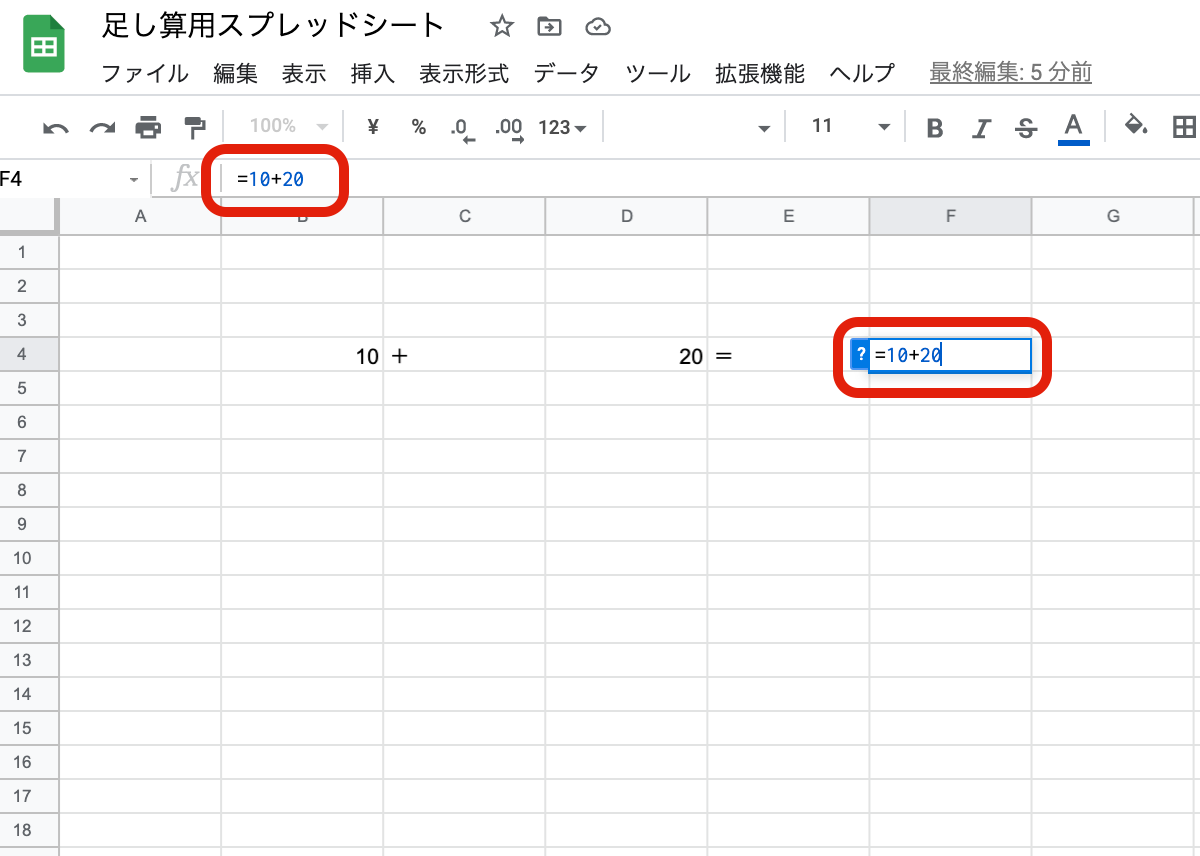Screen dimensions: 1200x856
Task: Open the Google Sheets home icon
Action: (44, 46)
